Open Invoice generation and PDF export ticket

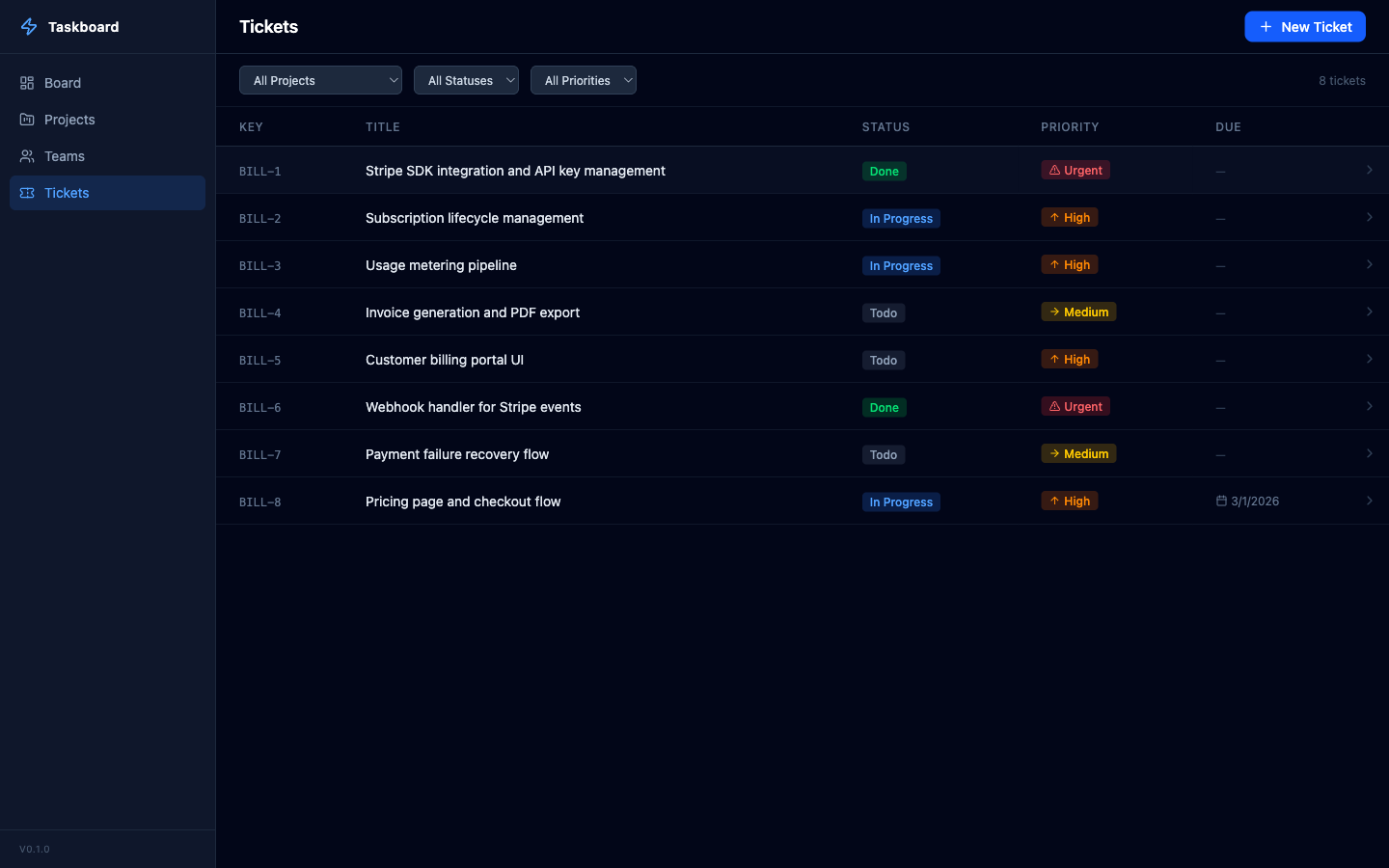[473, 312]
